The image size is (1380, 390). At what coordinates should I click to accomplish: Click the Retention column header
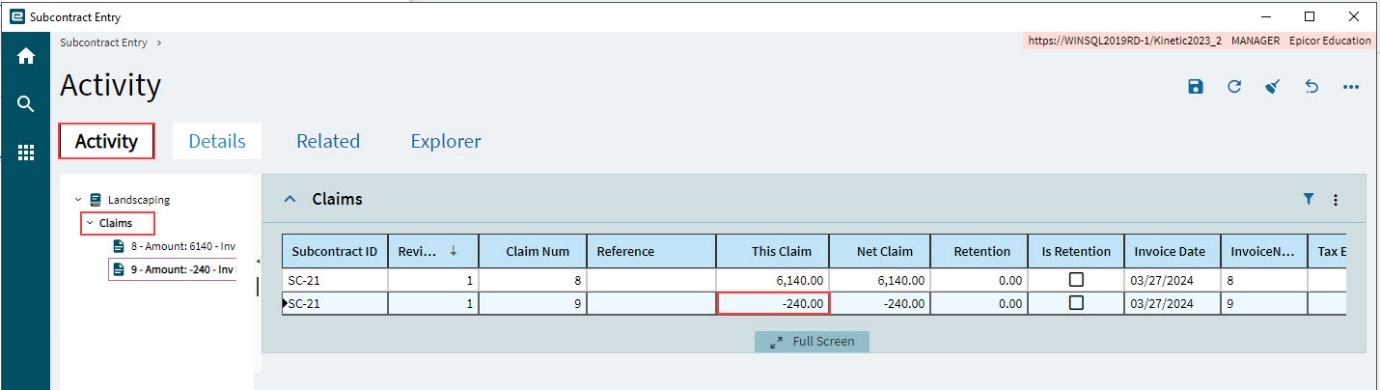(x=979, y=251)
